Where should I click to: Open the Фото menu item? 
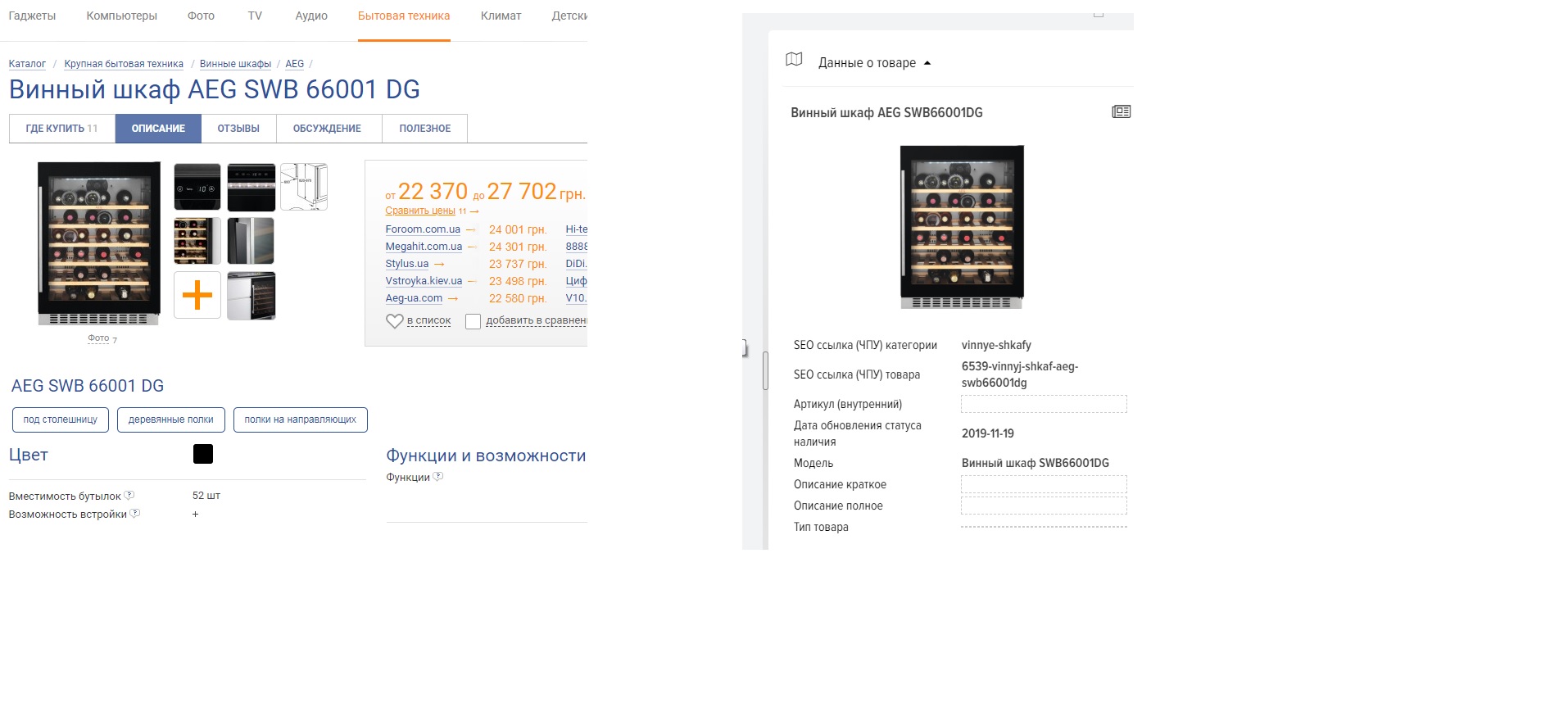pyautogui.click(x=201, y=16)
